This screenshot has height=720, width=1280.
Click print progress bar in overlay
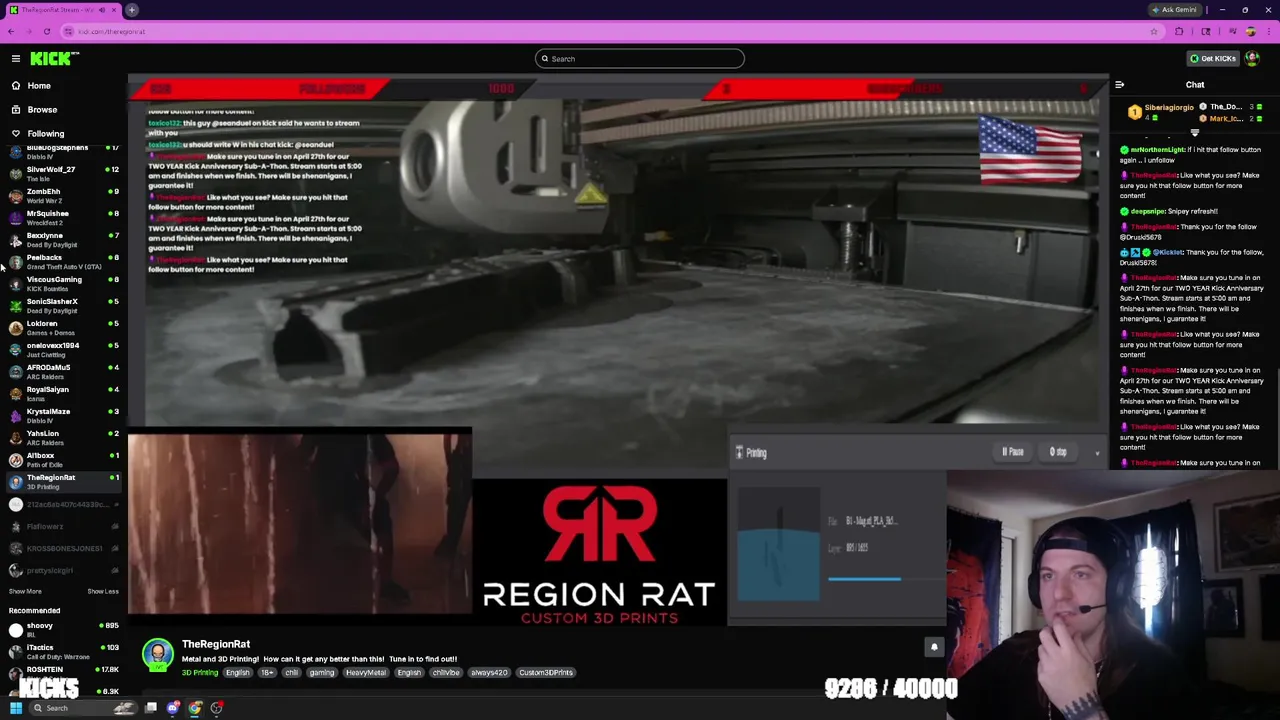(886, 579)
